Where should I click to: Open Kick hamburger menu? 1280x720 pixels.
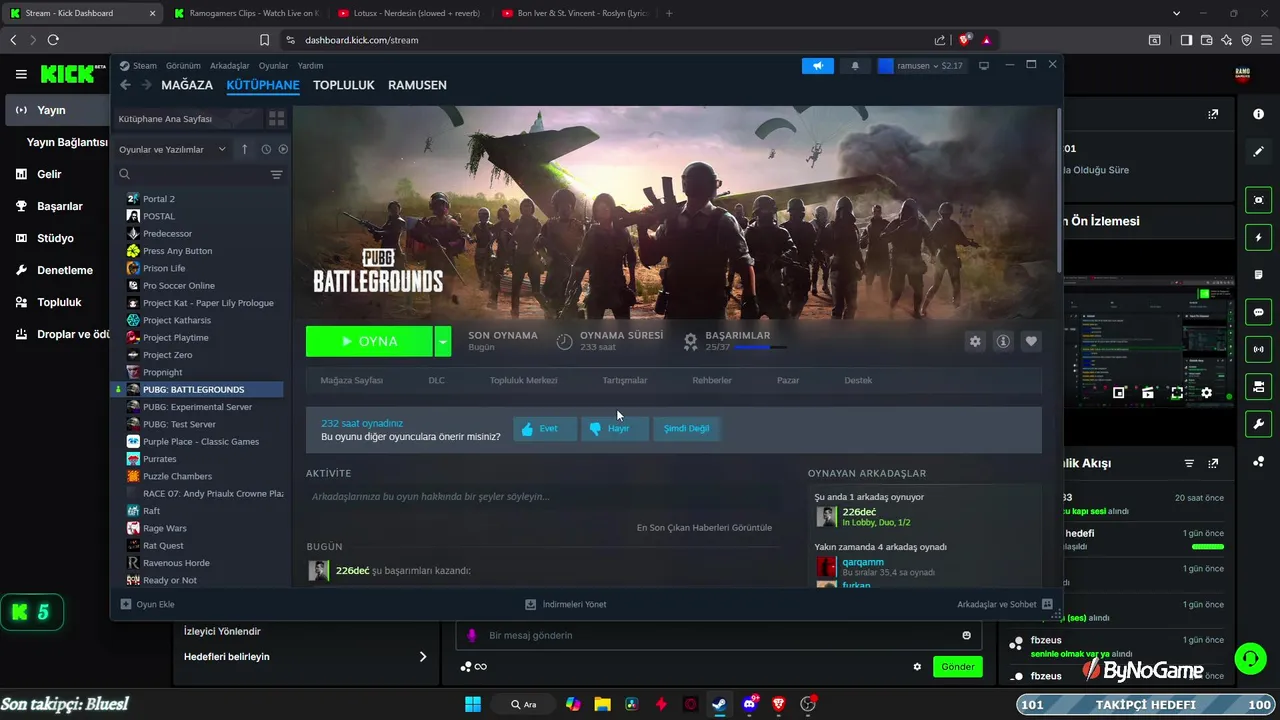point(21,74)
